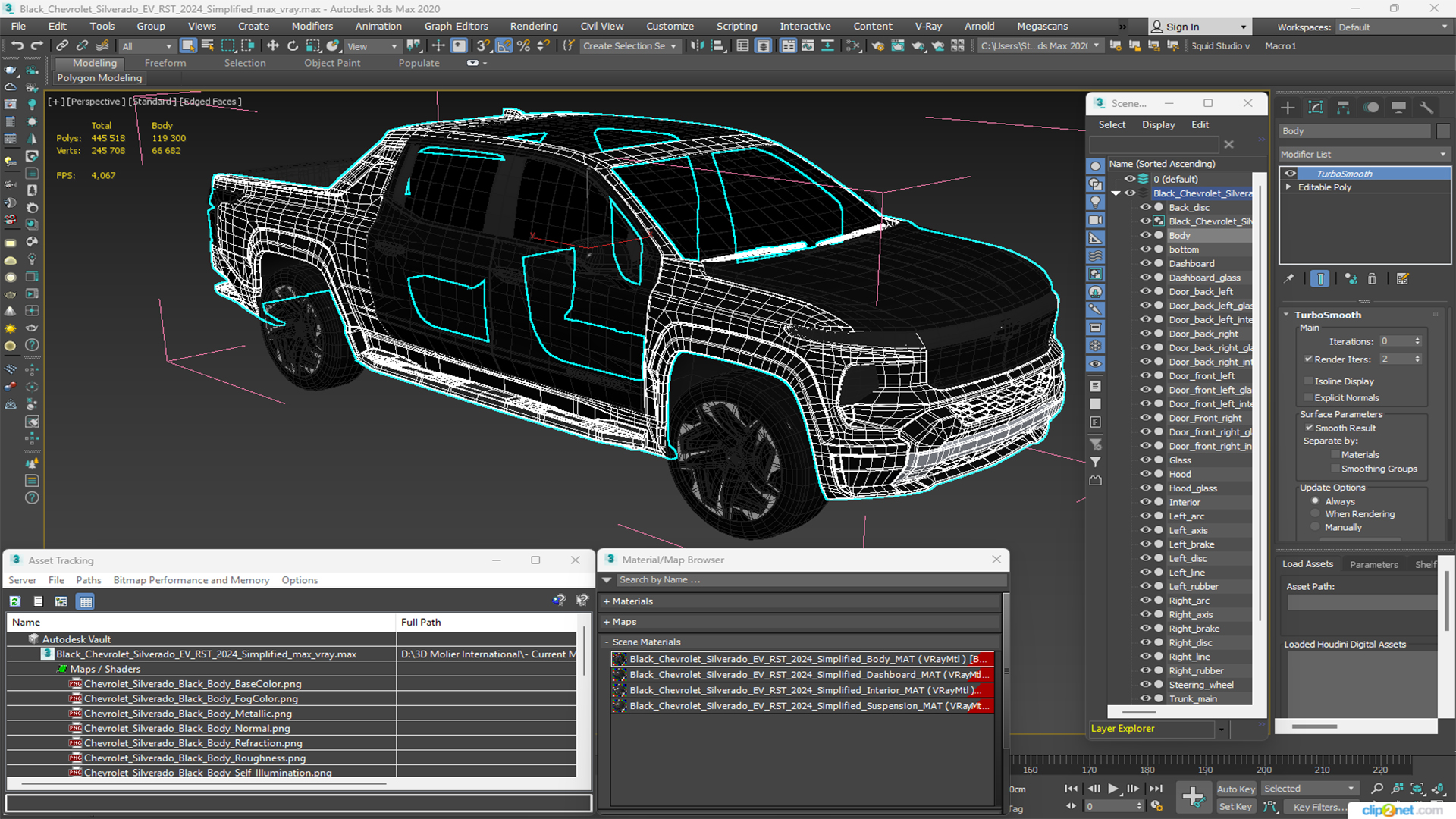Select When Rendering update option
Viewport: 1456px width, 819px height.
click(x=1316, y=514)
